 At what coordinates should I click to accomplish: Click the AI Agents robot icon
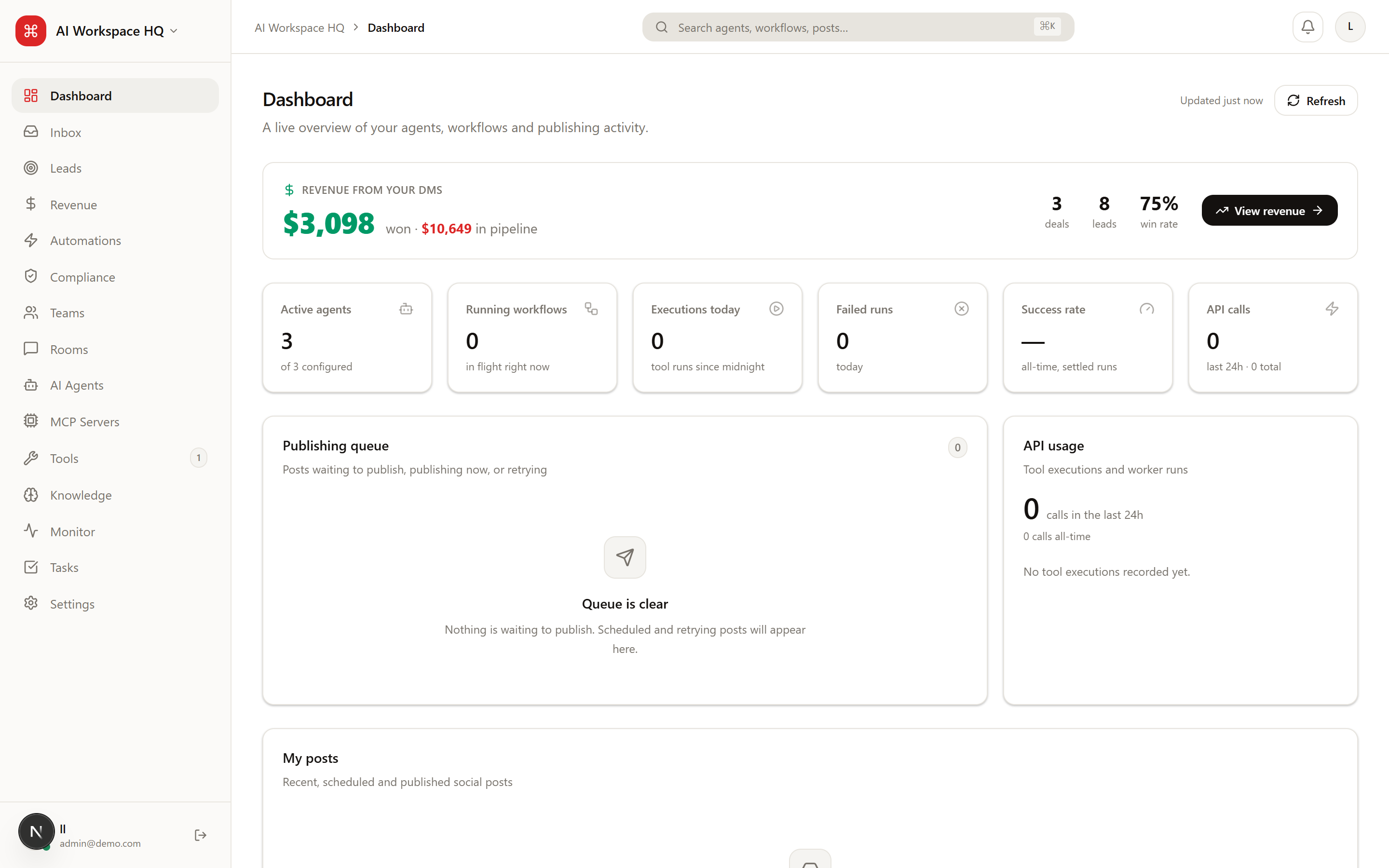pyautogui.click(x=31, y=385)
